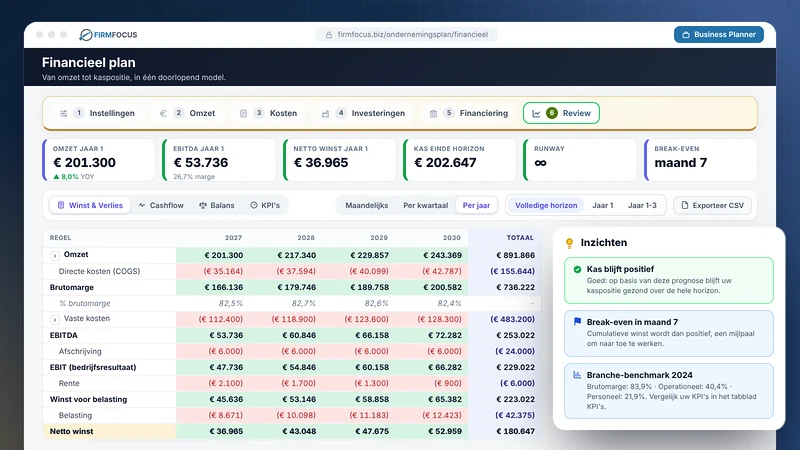Click the 2027 column header
800x450 pixels.
(233, 238)
